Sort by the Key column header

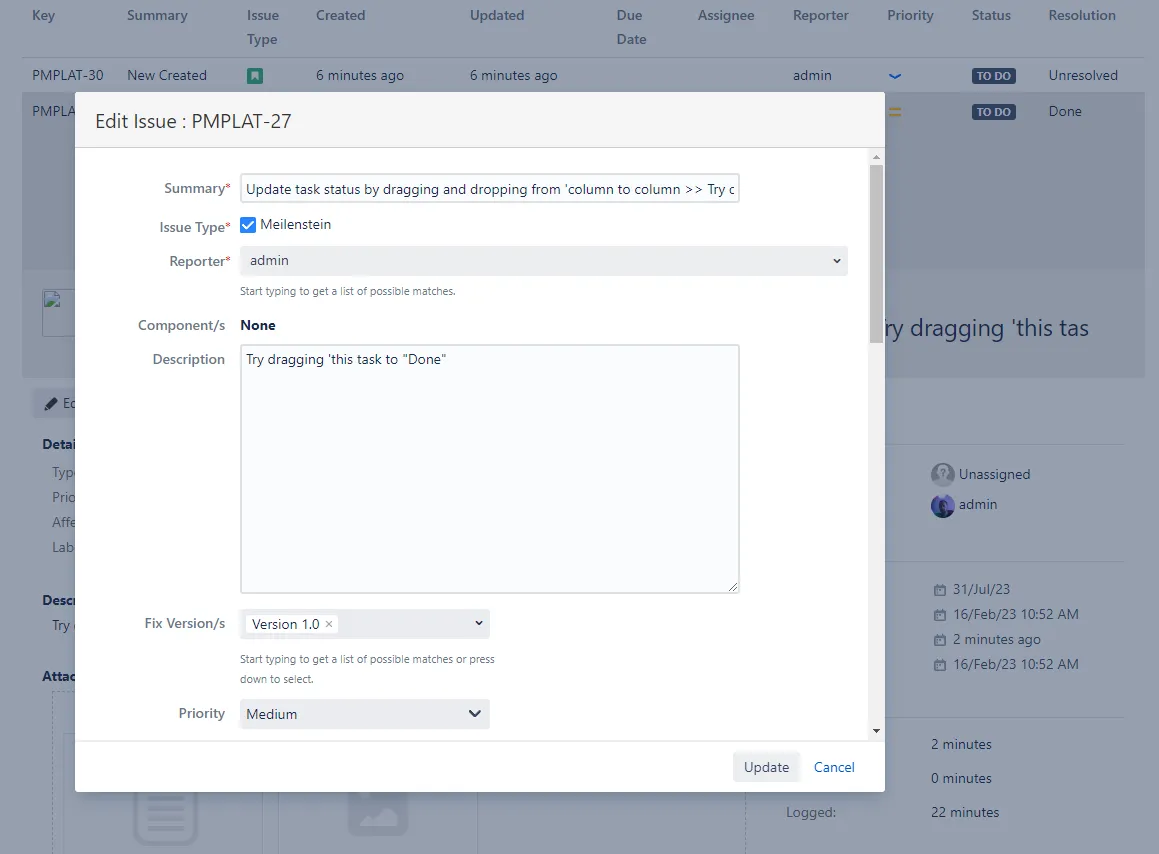(x=44, y=16)
